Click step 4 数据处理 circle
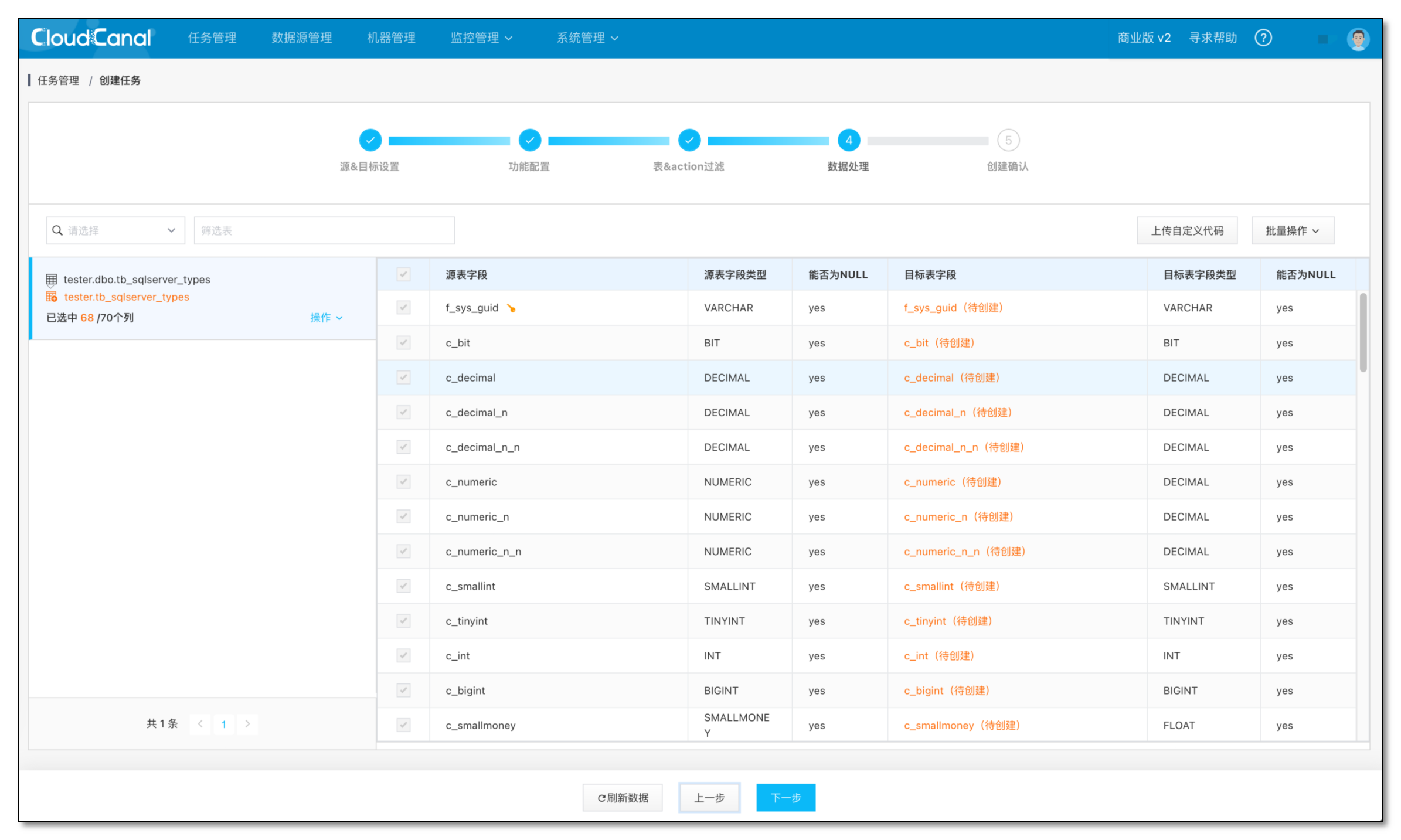Viewport: 1401px width, 840px height. [848, 141]
